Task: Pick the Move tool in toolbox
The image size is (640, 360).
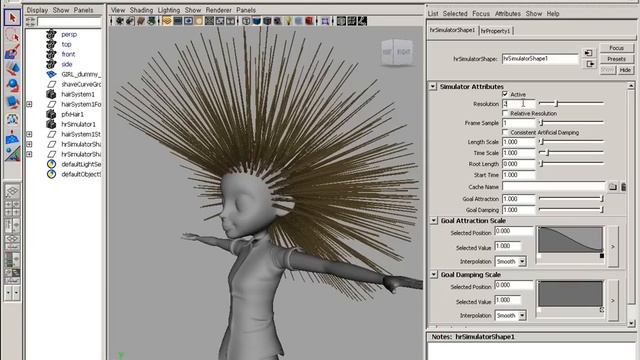Action: click(x=12, y=69)
